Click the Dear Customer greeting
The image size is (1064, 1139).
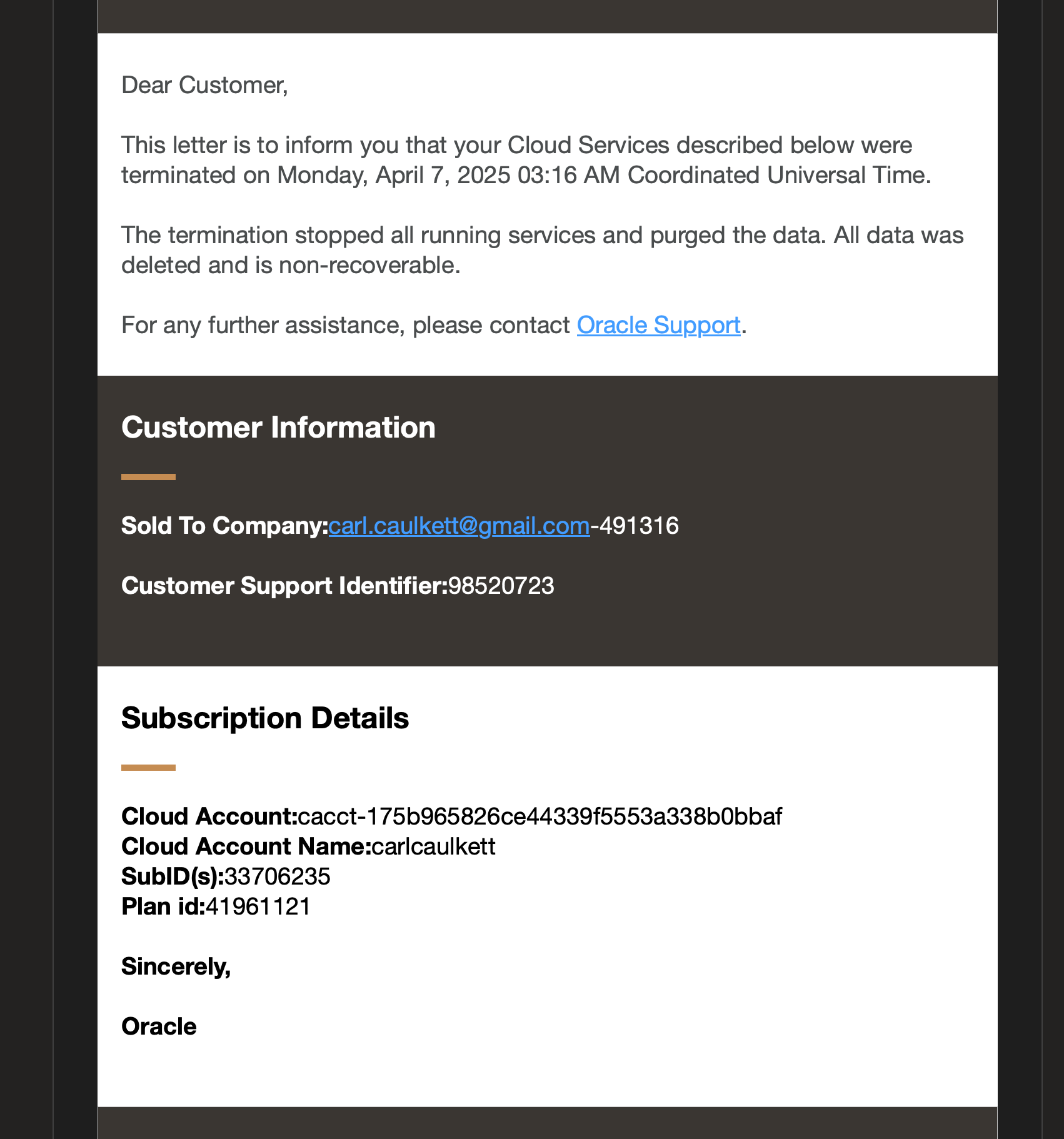[x=204, y=85]
